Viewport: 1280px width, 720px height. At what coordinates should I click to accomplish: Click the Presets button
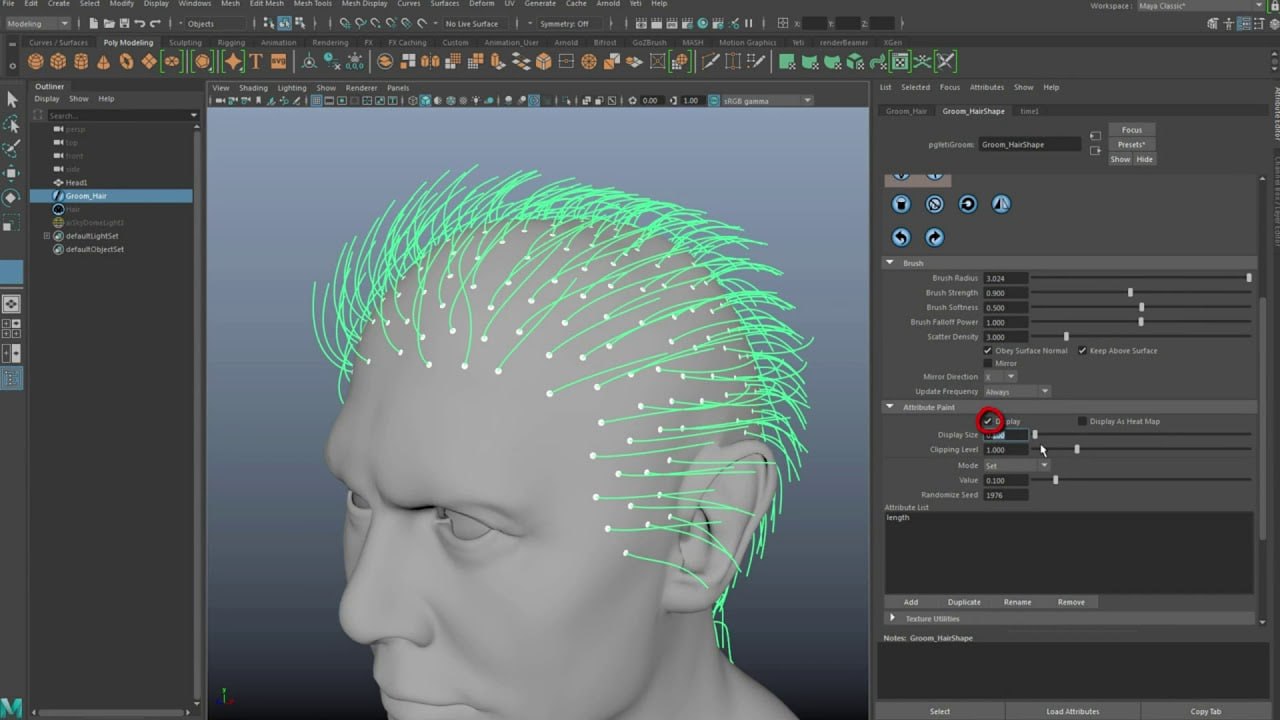pos(1132,145)
